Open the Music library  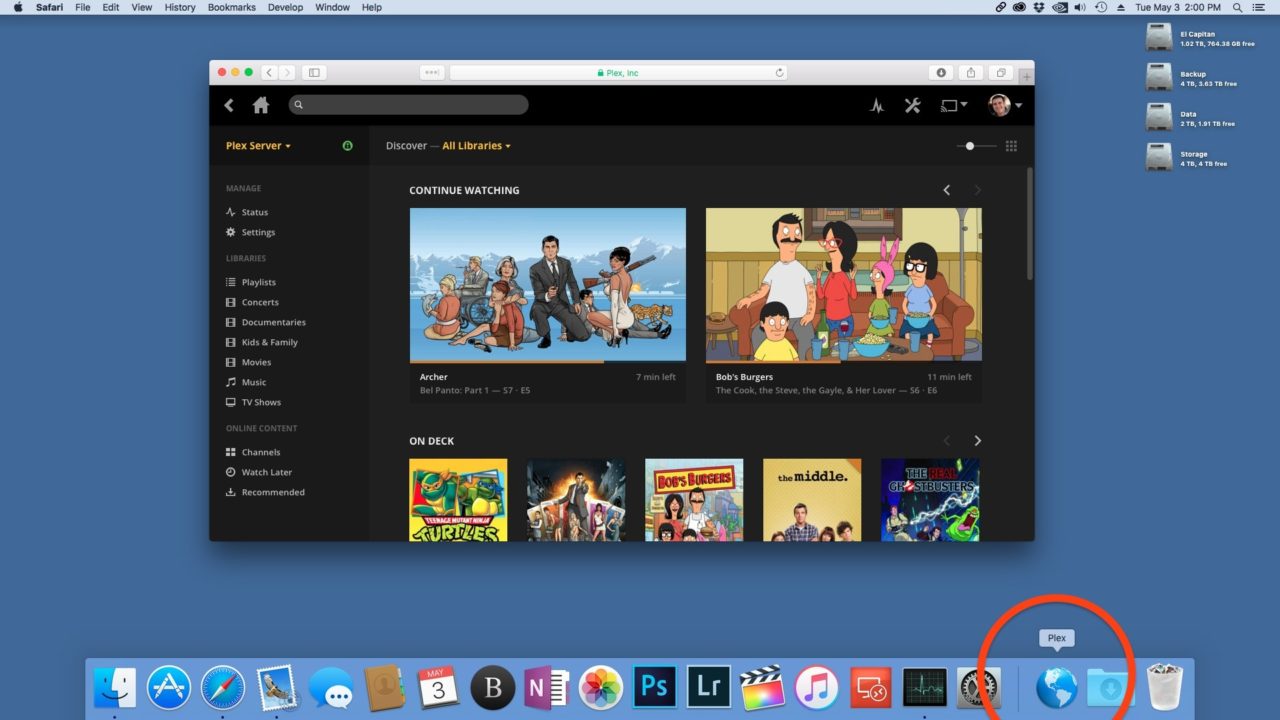pos(246,382)
